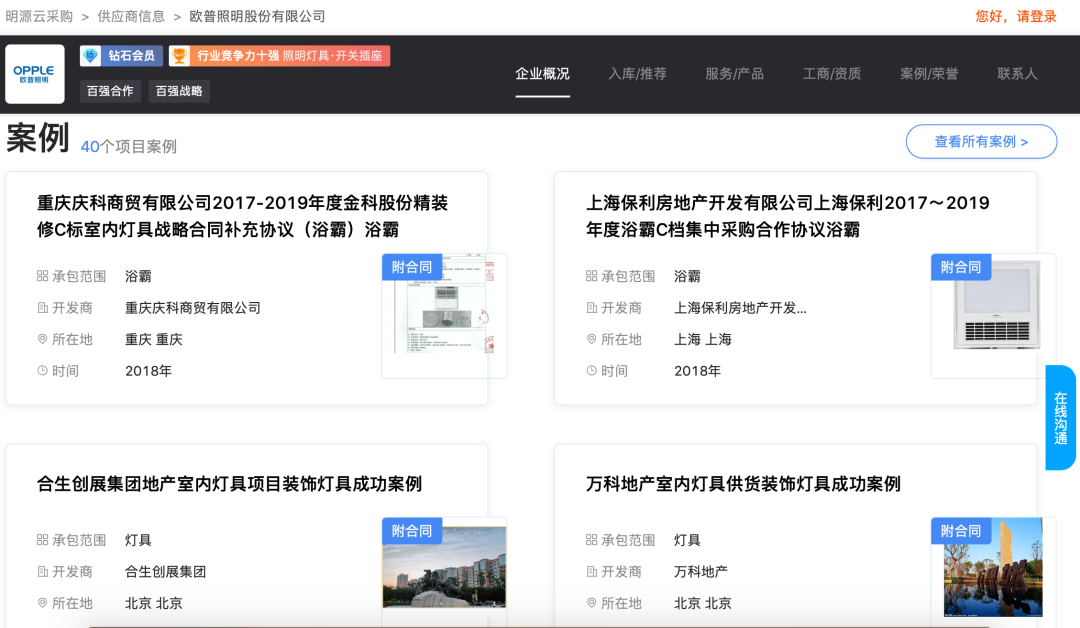This screenshot has width=1080, height=628.
Task: Click 40个项目案例 count text
Action: [x=129, y=147]
